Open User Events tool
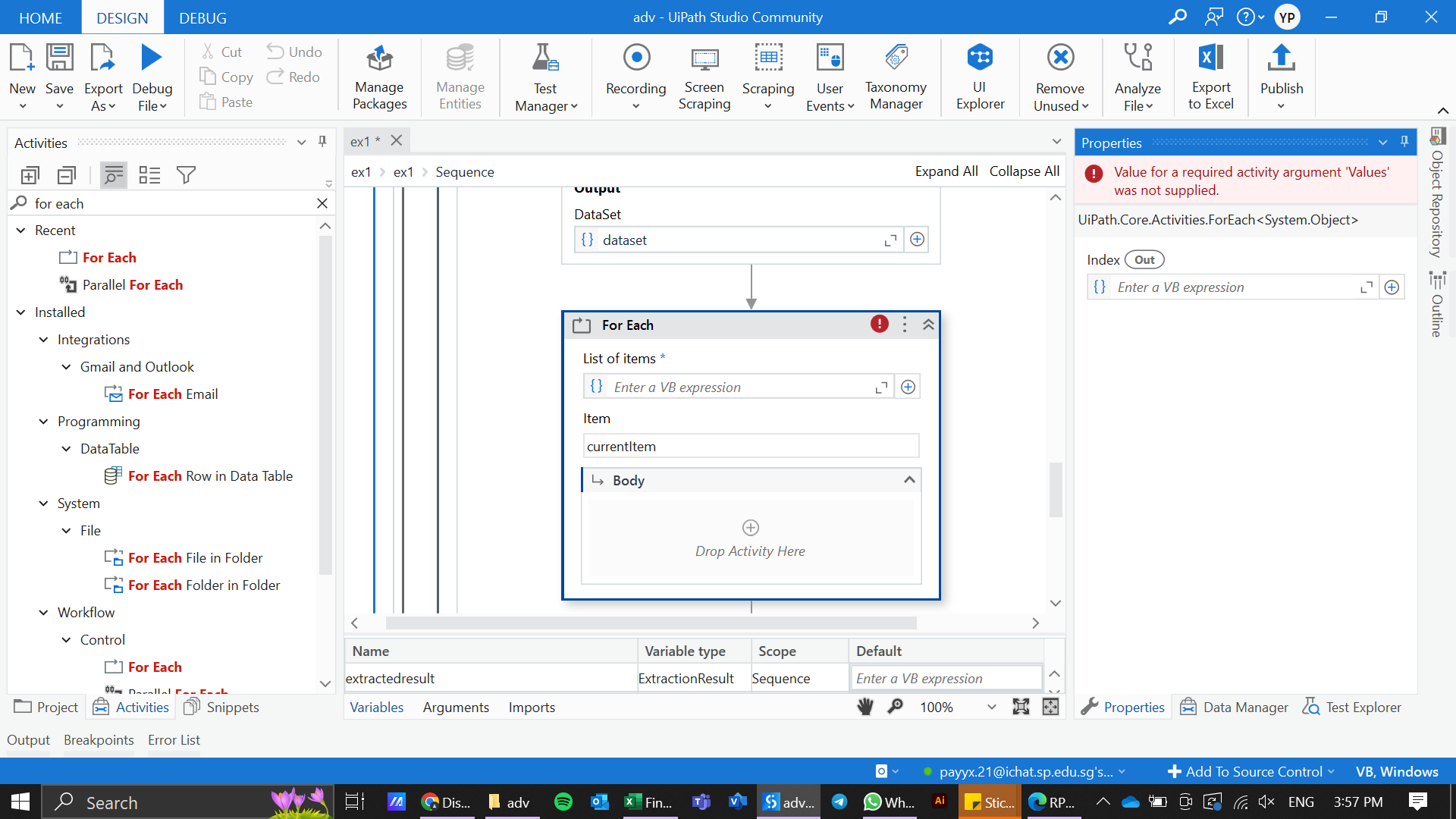This screenshot has width=1456, height=819. coord(830,77)
